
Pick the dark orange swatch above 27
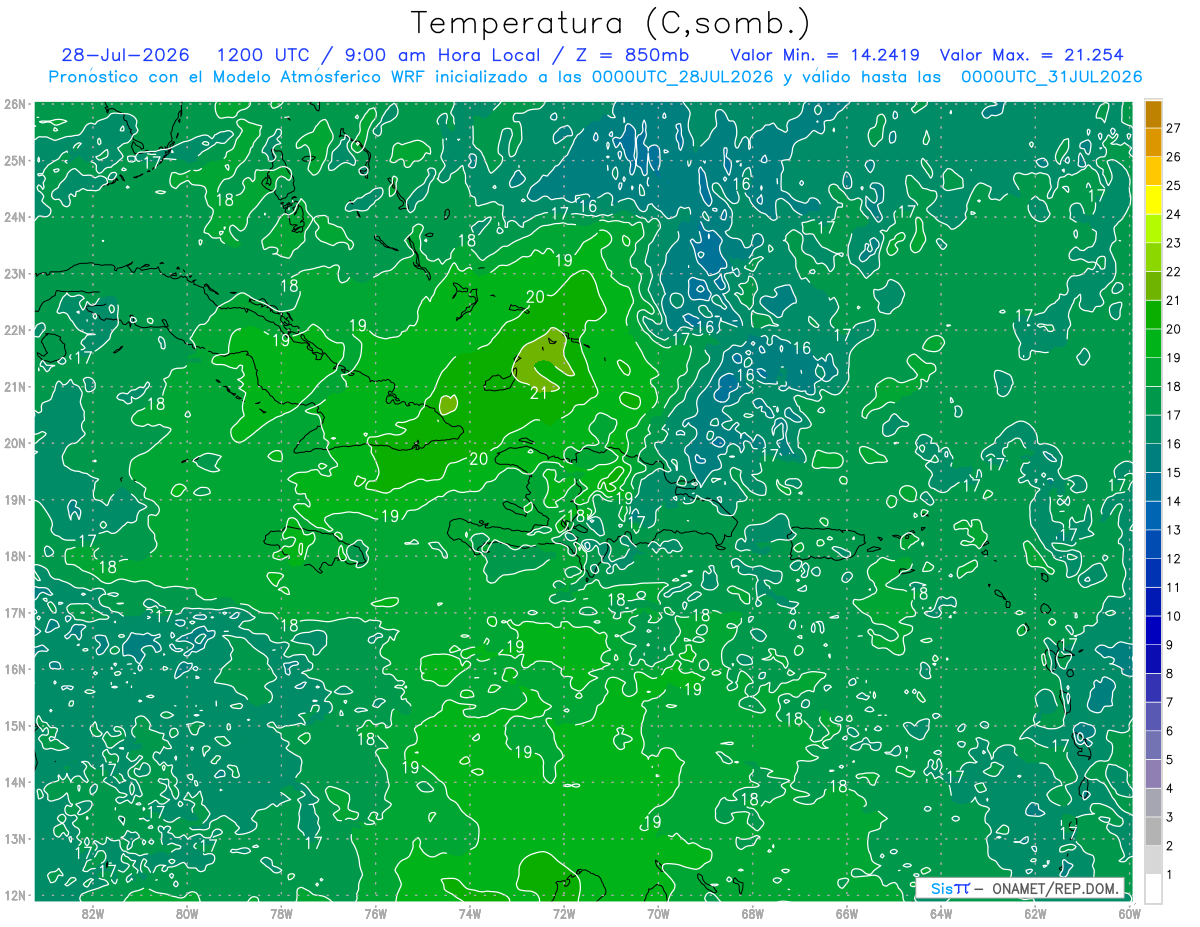pos(1153,114)
